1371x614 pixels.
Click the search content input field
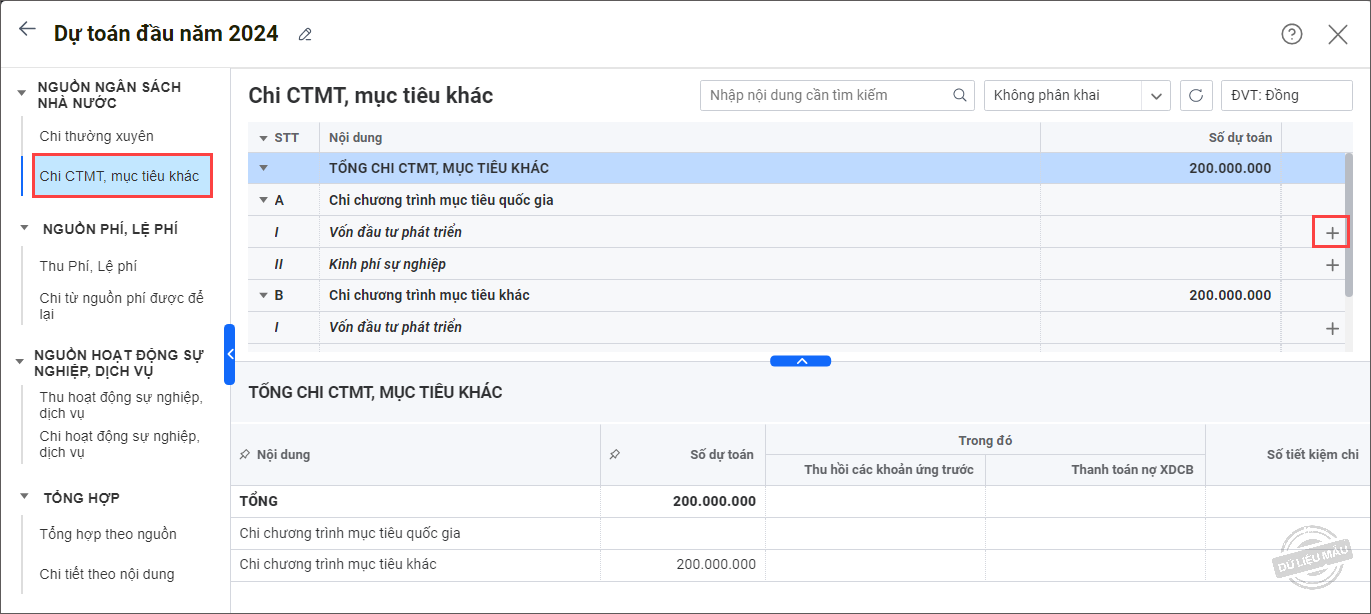[x=825, y=95]
